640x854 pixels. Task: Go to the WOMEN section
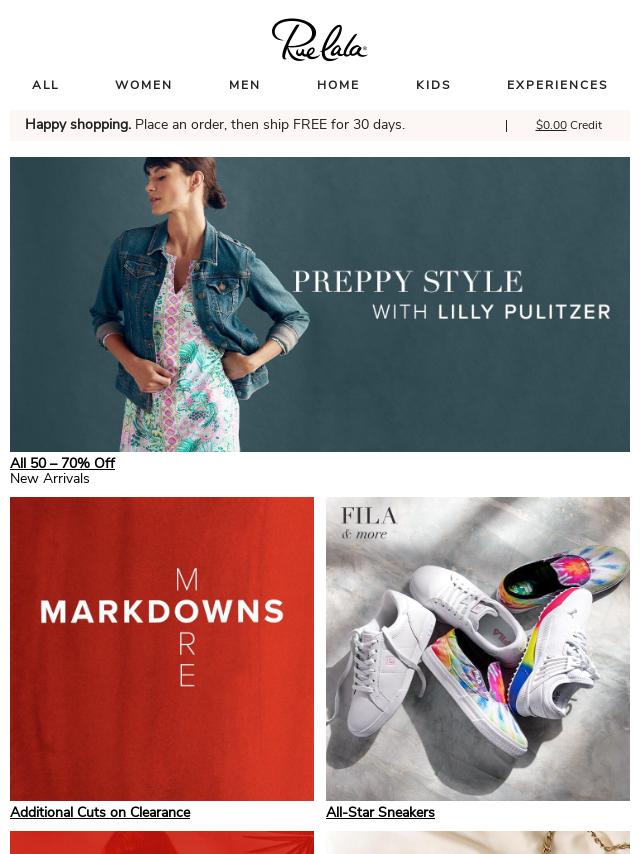144,85
